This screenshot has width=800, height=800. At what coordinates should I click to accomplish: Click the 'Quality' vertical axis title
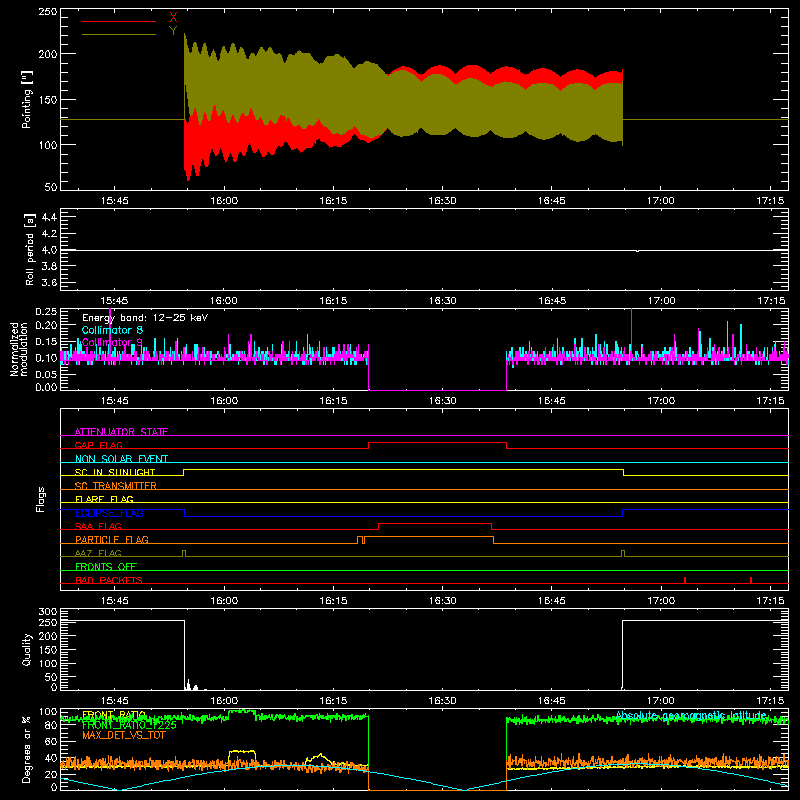click(27, 649)
